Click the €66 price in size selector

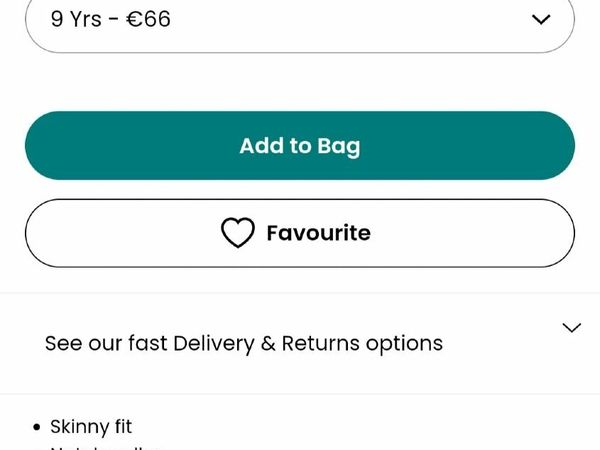pos(148,19)
